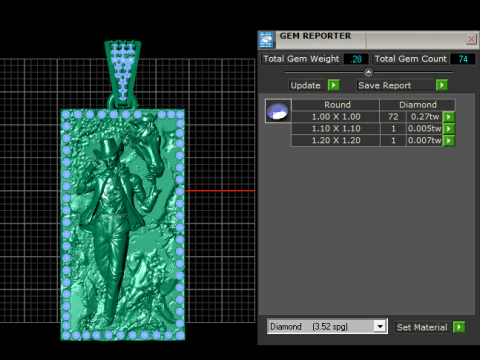480x360 pixels.
Task: Close the Gem Reporter panel
Action: tap(471, 39)
